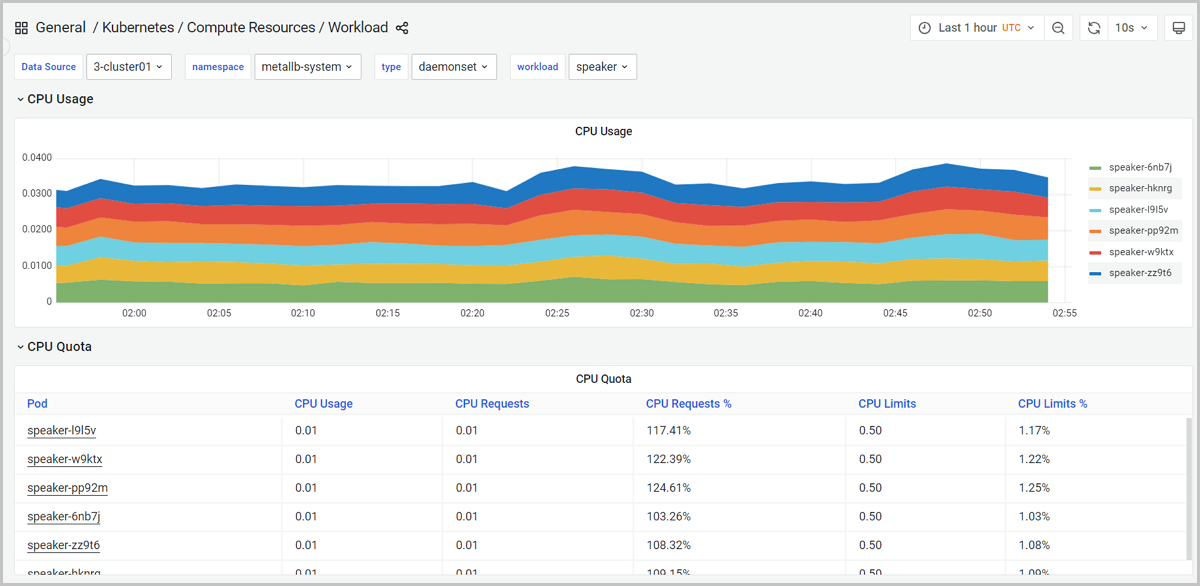Toggle speaker-w9ktx series in legend

tap(1141, 251)
